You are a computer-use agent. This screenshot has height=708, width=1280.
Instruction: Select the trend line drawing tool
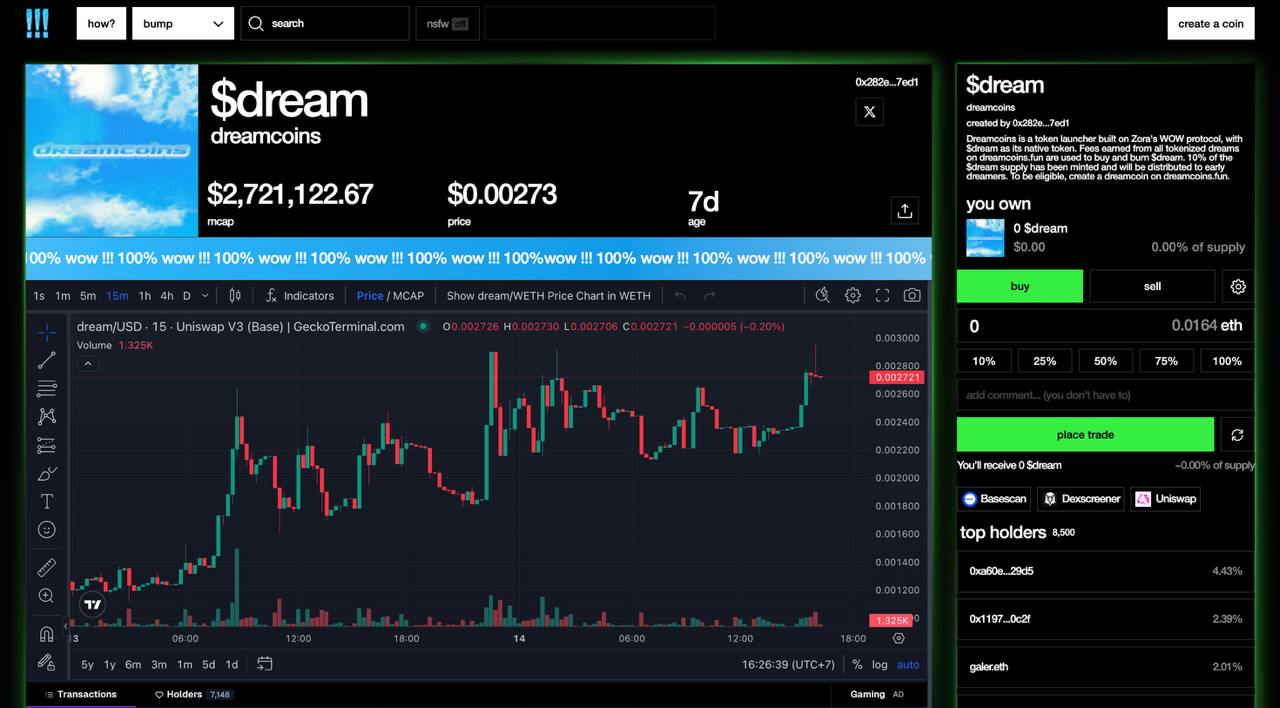coord(46,360)
